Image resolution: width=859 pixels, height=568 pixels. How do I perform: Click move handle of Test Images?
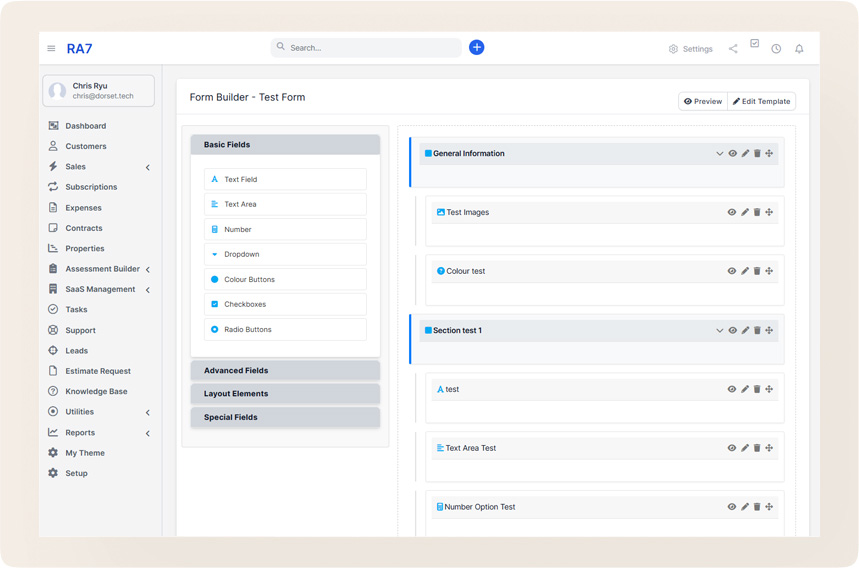coord(769,212)
